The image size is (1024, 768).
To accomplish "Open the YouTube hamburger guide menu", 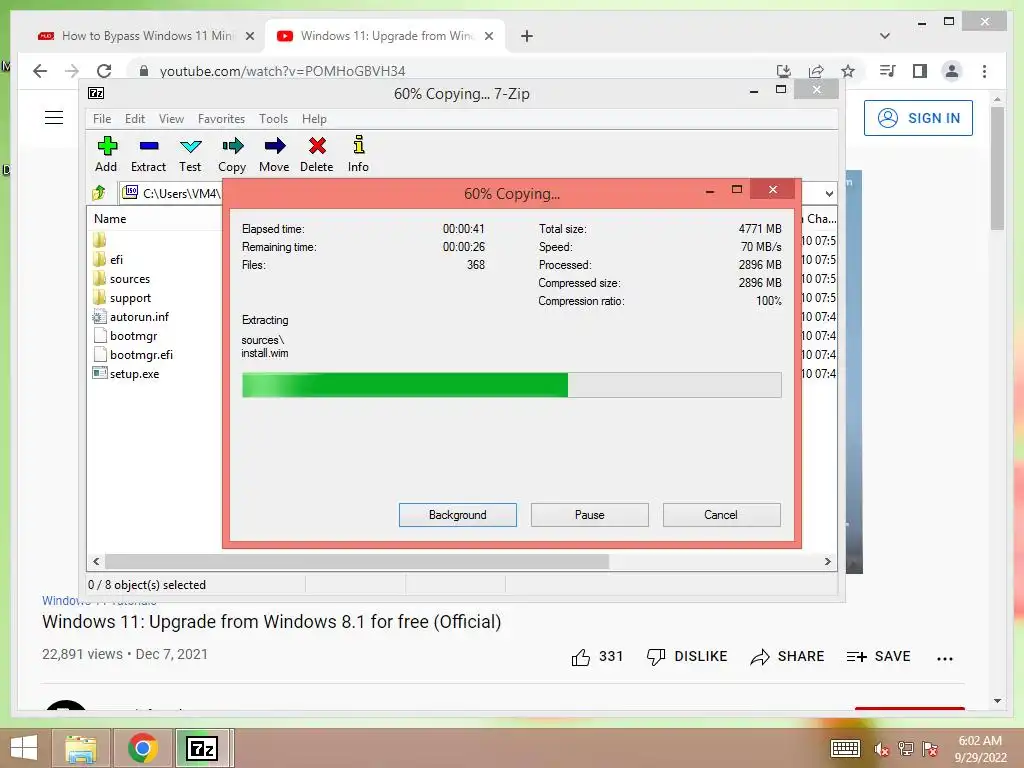I will point(54,118).
